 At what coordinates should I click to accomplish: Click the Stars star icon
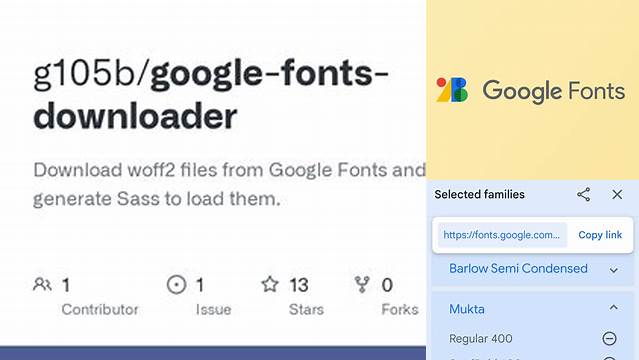pos(270,284)
